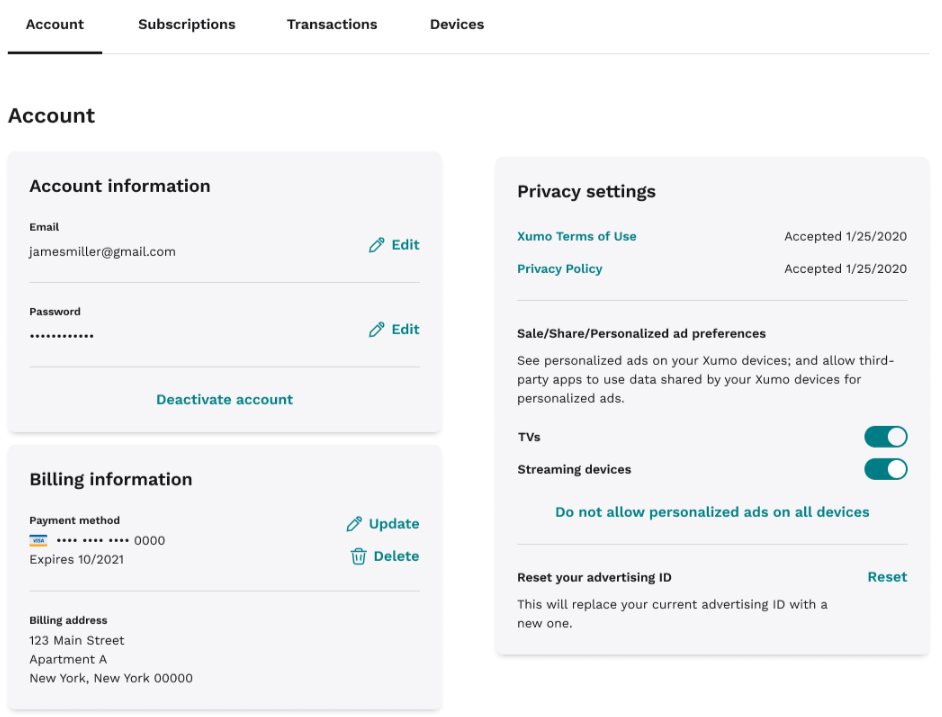Switch to the Subscriptions tab
The image size is (942, 717).
tap(187, 25)
